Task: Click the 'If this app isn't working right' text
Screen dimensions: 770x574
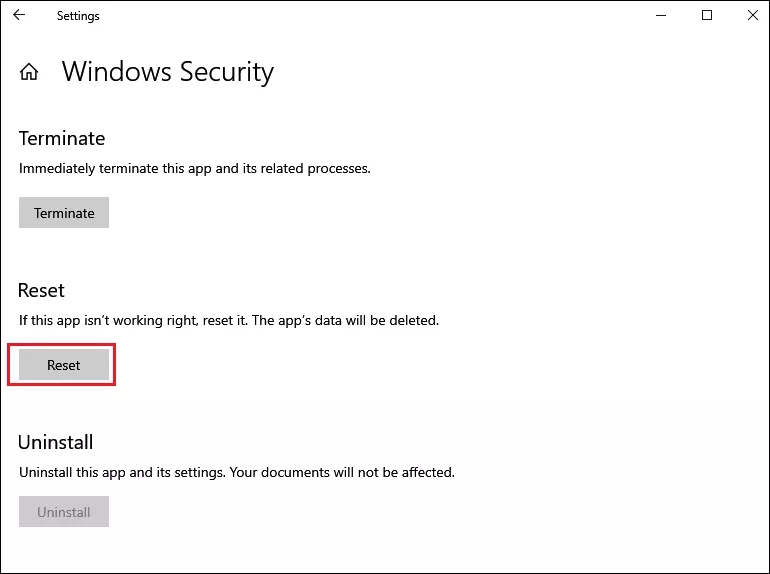Action: pos(109,320)
